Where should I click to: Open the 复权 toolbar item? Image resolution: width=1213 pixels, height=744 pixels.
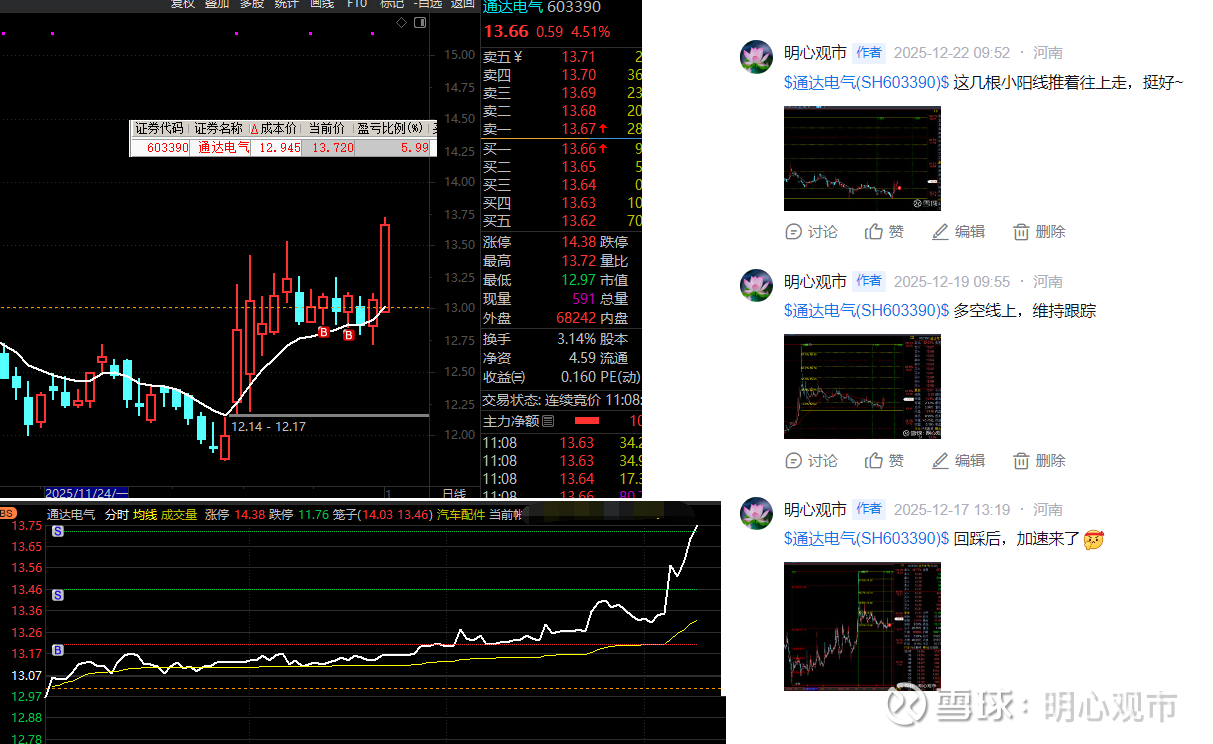point(182,4)
